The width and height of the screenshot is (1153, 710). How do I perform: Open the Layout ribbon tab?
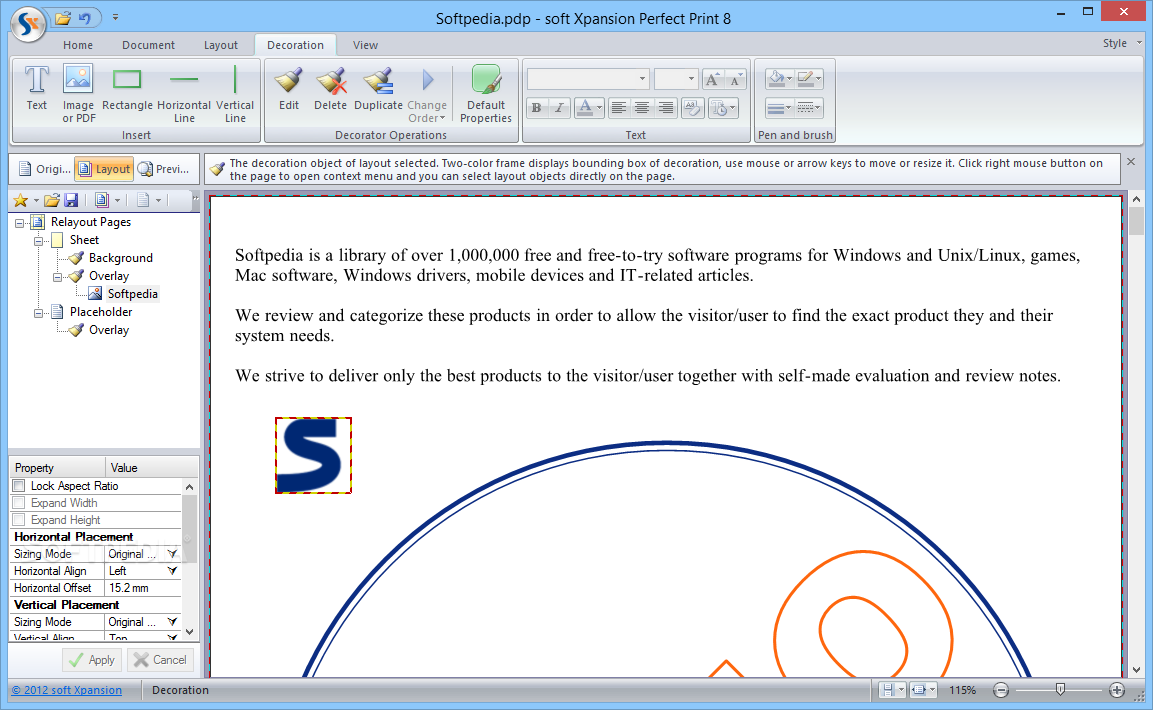click(x=221, y=45)
